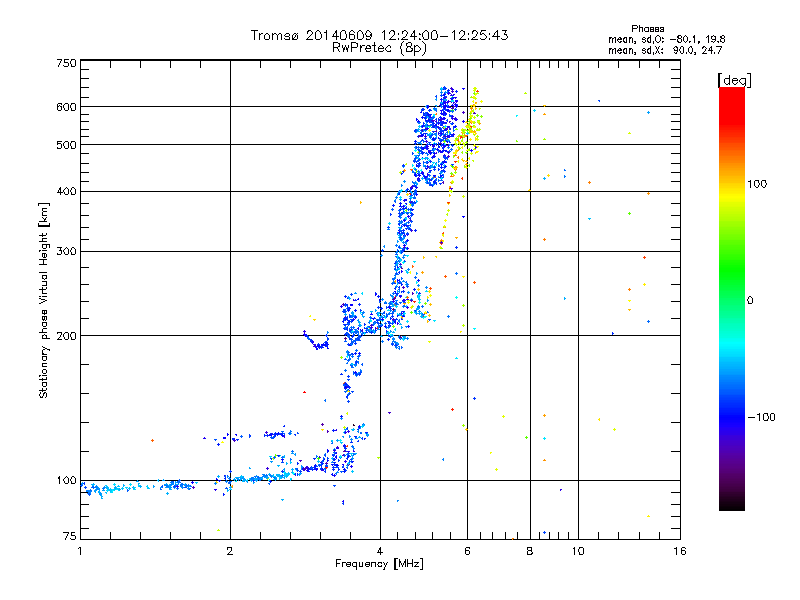Click the blue cusp-shaped trace just below 200 km

(x=316, y=340)
